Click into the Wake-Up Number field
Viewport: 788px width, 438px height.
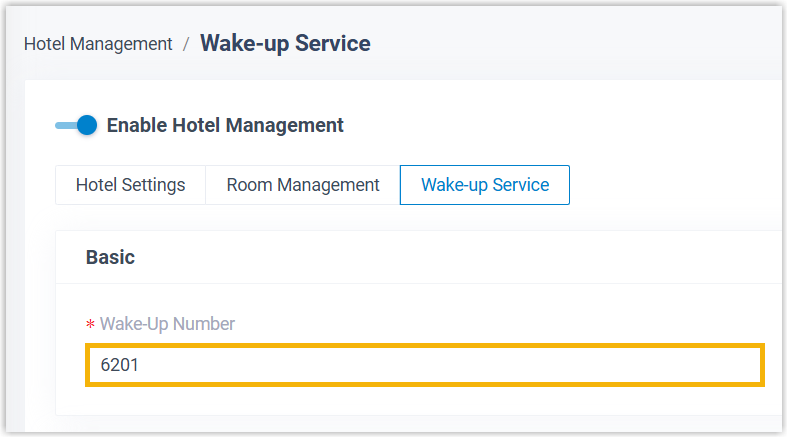pos(425,365)
